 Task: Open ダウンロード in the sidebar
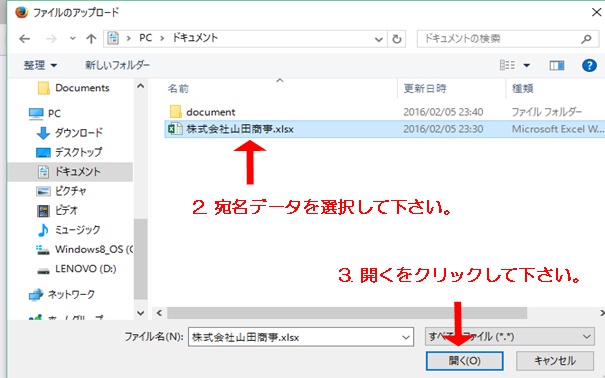pyautogui.click(x=69, y=133)
